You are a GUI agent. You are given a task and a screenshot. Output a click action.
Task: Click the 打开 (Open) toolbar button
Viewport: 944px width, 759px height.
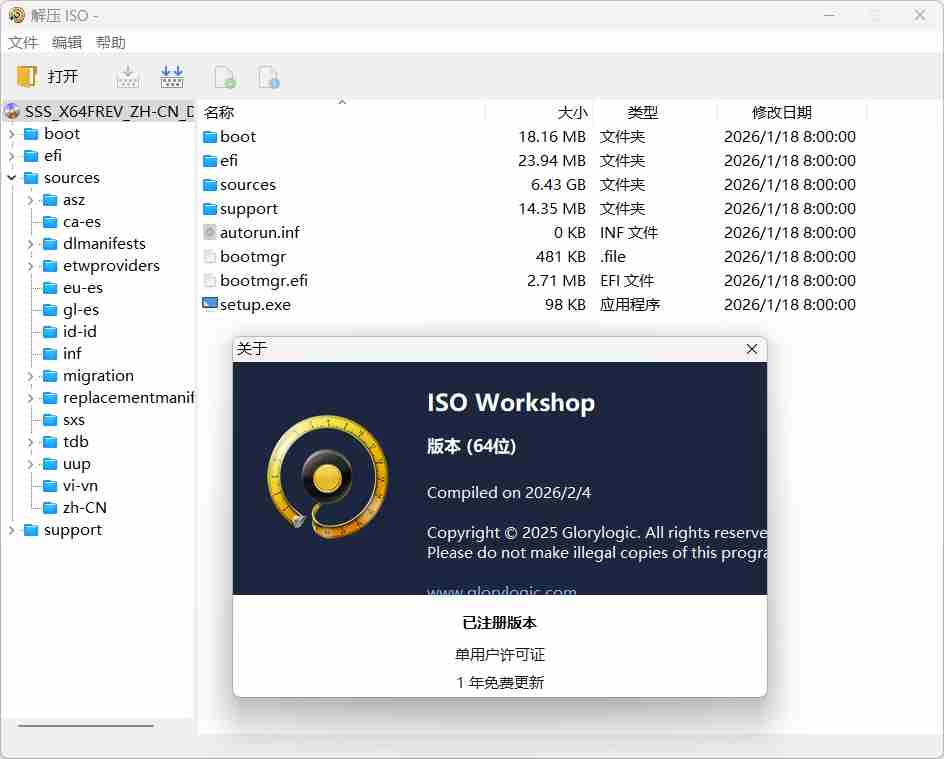click(48, 77)
